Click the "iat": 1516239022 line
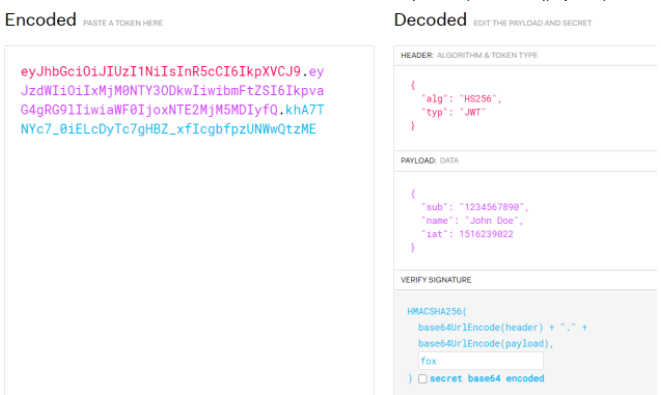 pyautogui.click(x=467, y=234)
